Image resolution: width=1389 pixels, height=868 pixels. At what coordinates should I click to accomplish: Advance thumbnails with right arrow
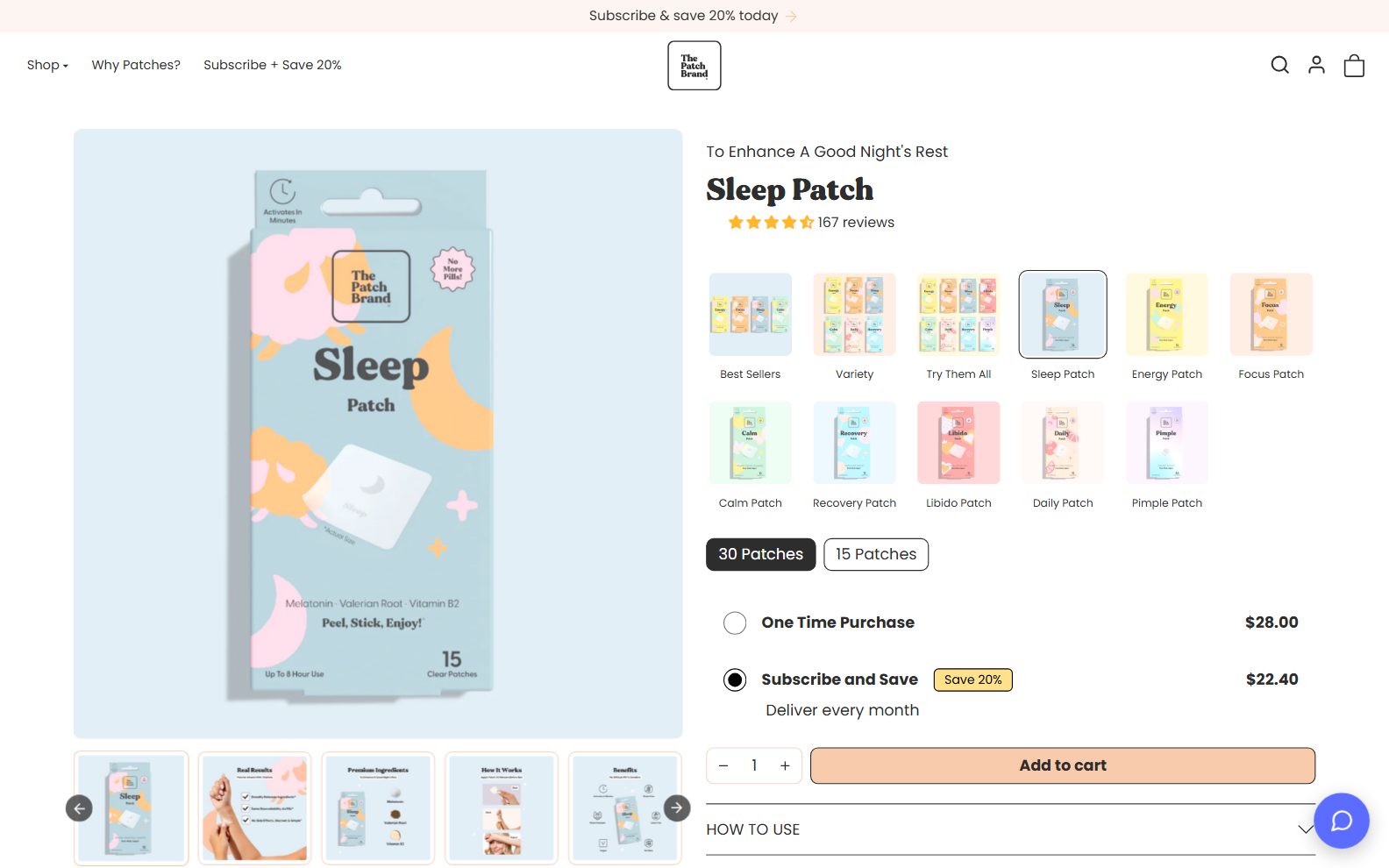click(677, 808)
